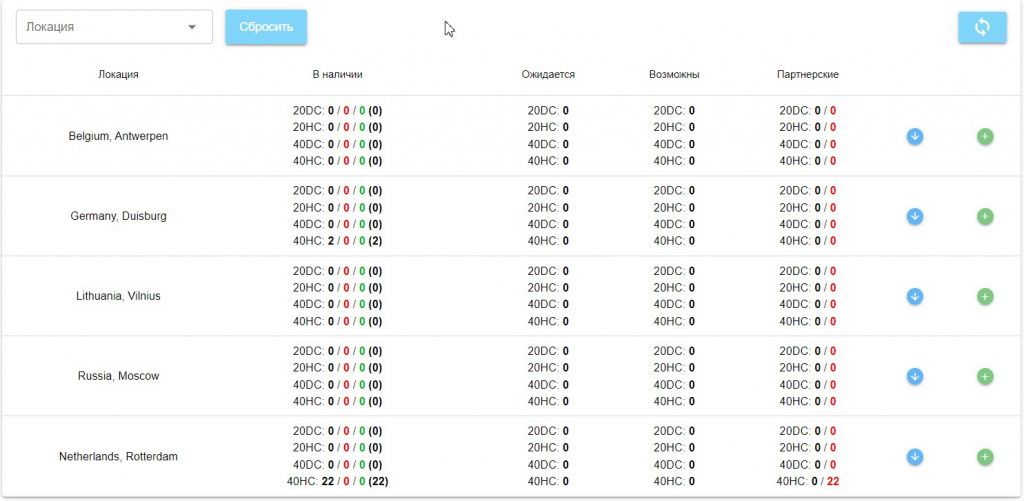Click blue down-arrow icon for Russia, Moscow
Screen dimensions: 1024x501
[x=914, y=376]
